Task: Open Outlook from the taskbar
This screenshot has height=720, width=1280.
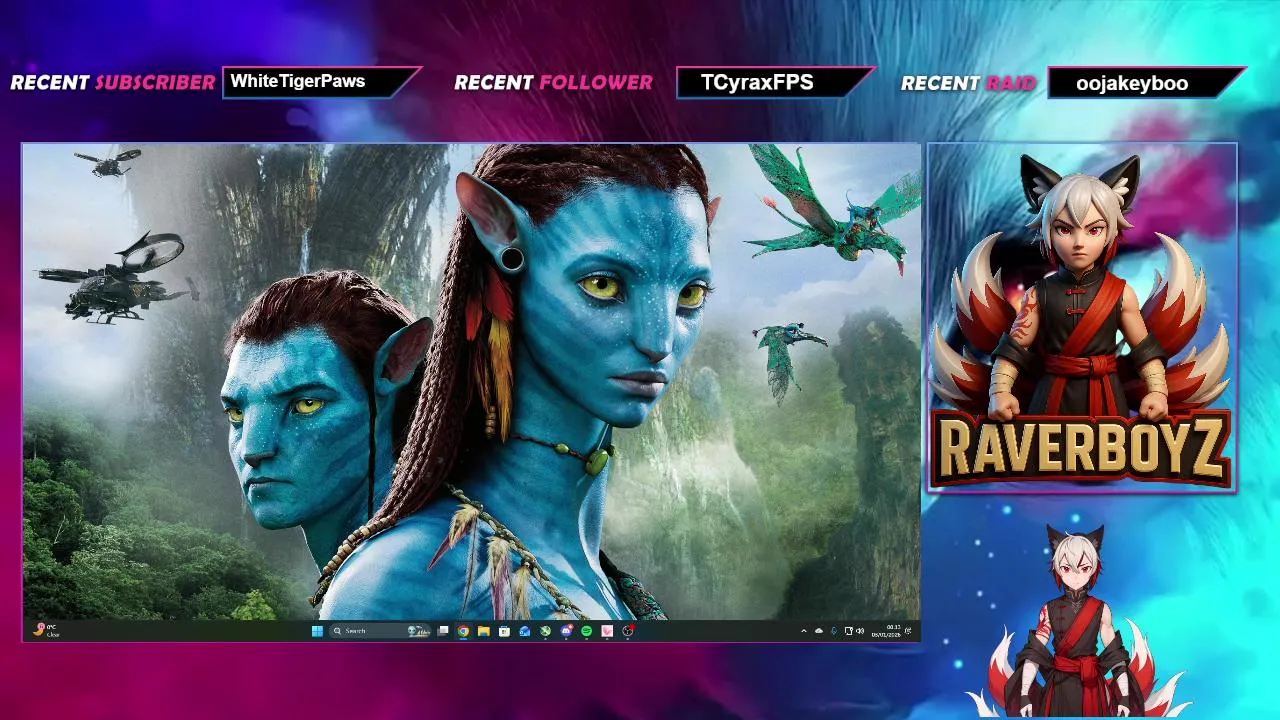Action: coord(525,631)
